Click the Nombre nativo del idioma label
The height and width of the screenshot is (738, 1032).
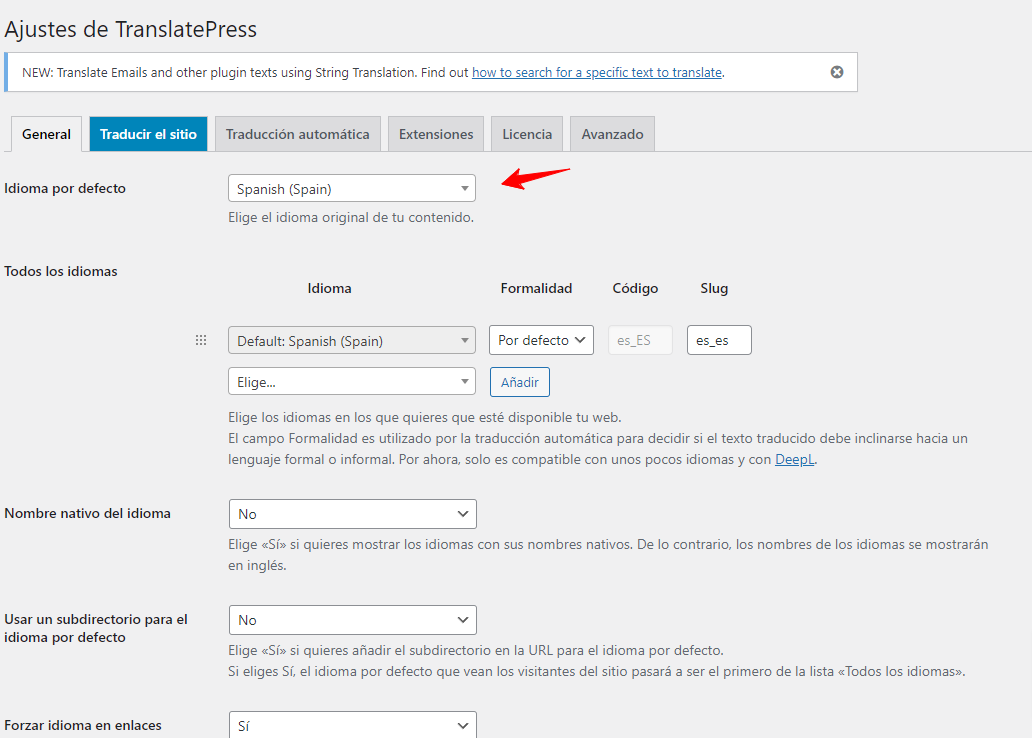point(88,514)
